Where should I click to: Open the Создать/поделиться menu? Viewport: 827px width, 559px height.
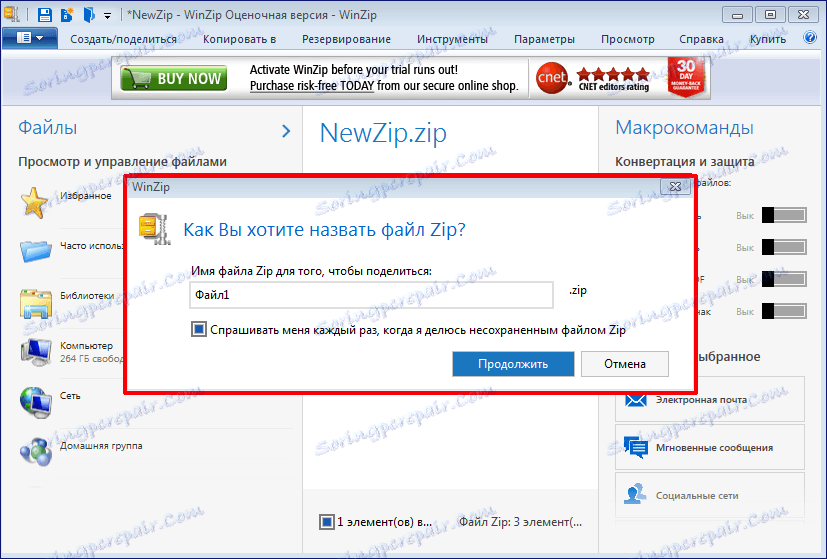click(x=123, y=39)
